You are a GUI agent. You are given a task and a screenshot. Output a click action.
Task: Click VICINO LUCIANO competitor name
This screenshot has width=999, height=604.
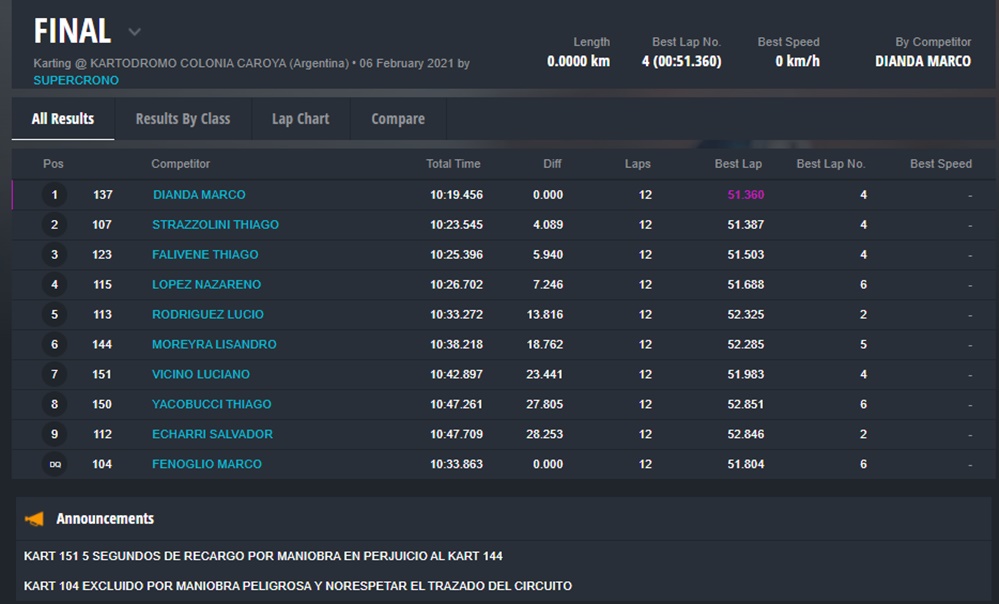201,375
